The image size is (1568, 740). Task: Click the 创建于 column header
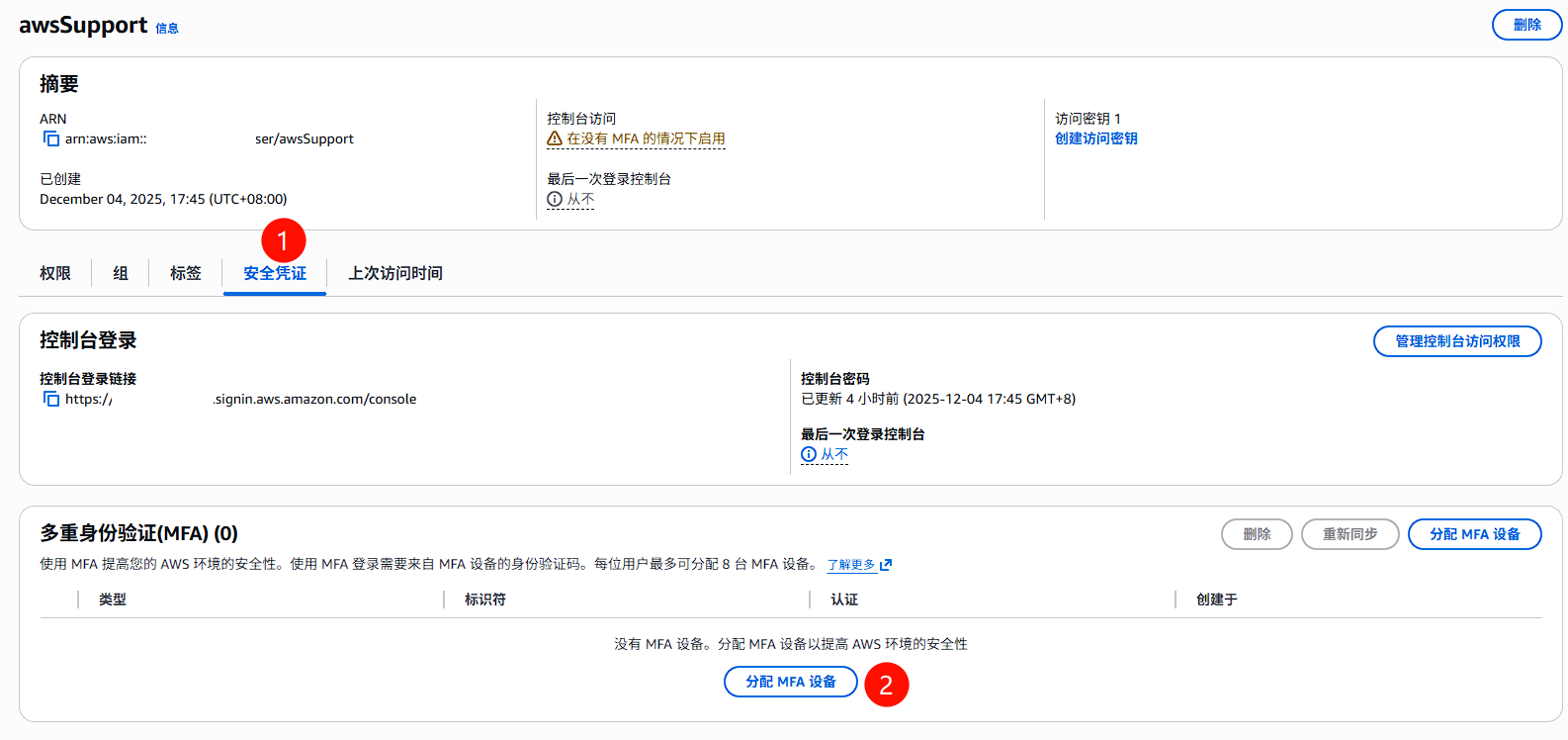pyautogui.click(x=1217, y=600)
